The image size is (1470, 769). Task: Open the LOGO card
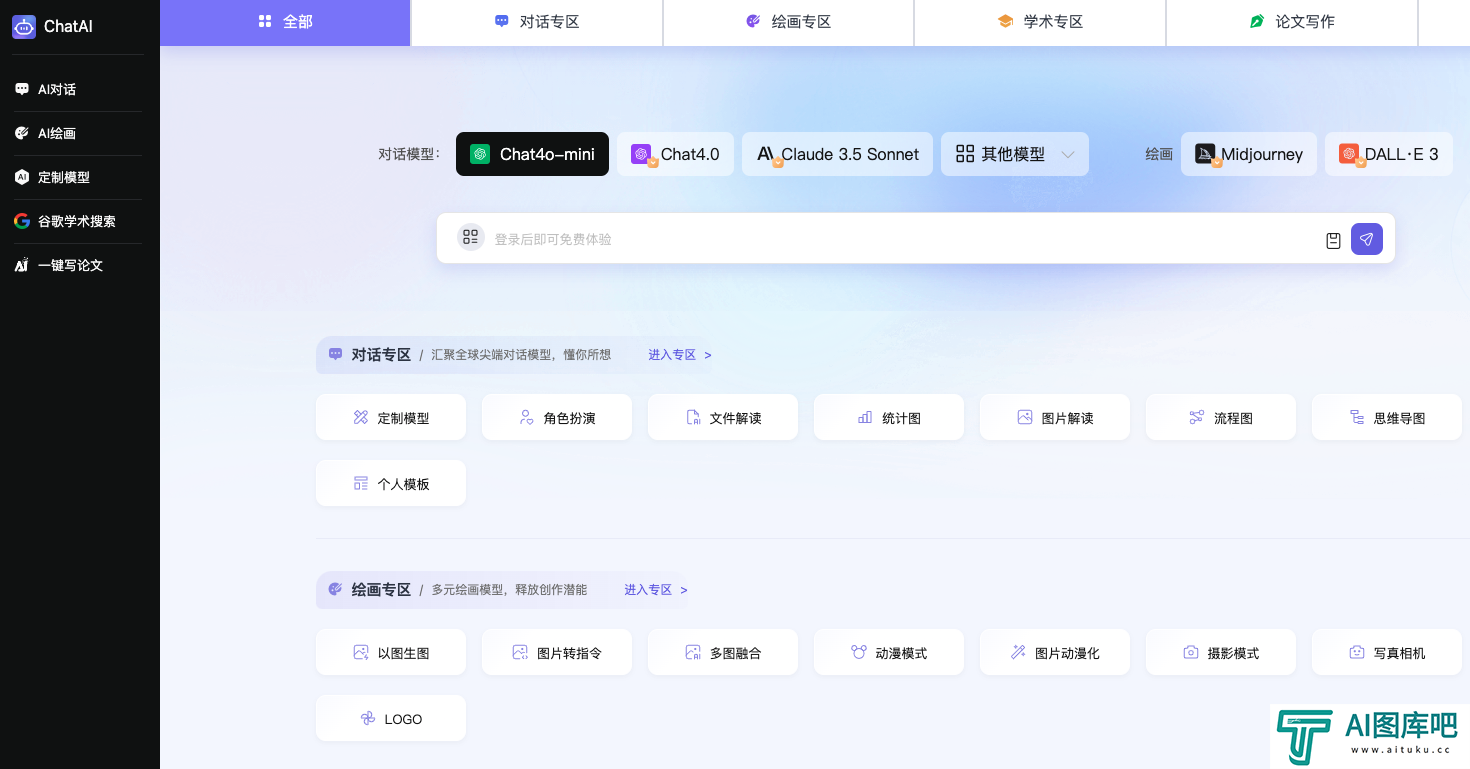(391, 718)
